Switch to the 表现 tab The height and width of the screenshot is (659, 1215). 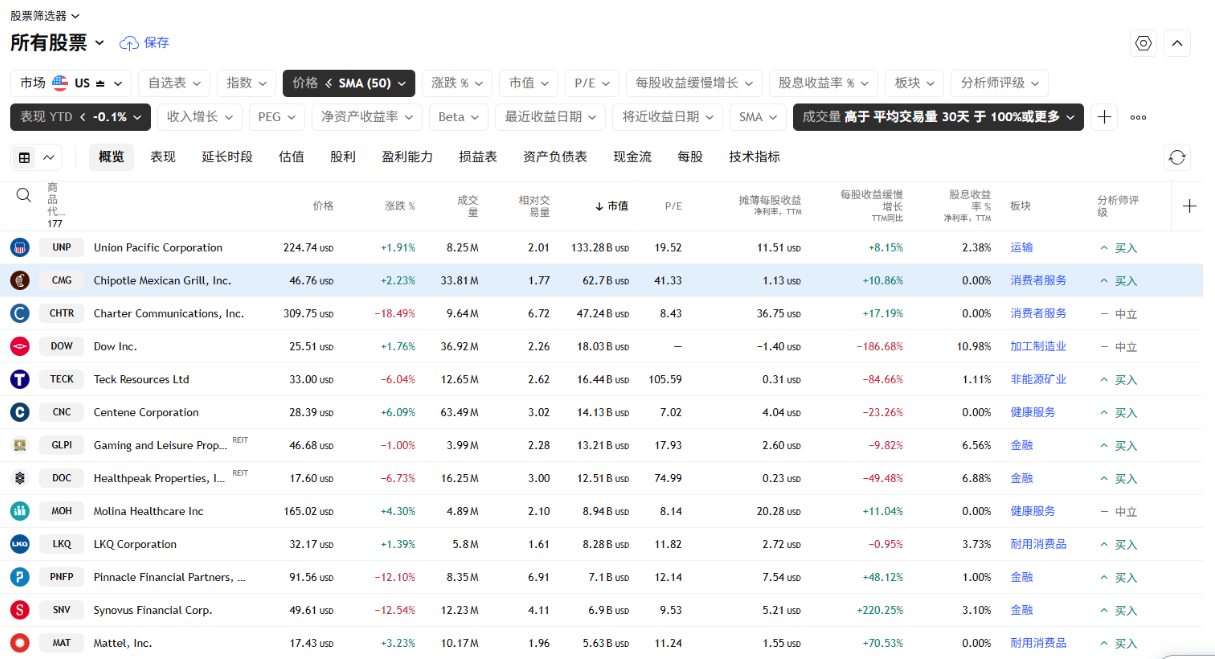click(163, 157)
